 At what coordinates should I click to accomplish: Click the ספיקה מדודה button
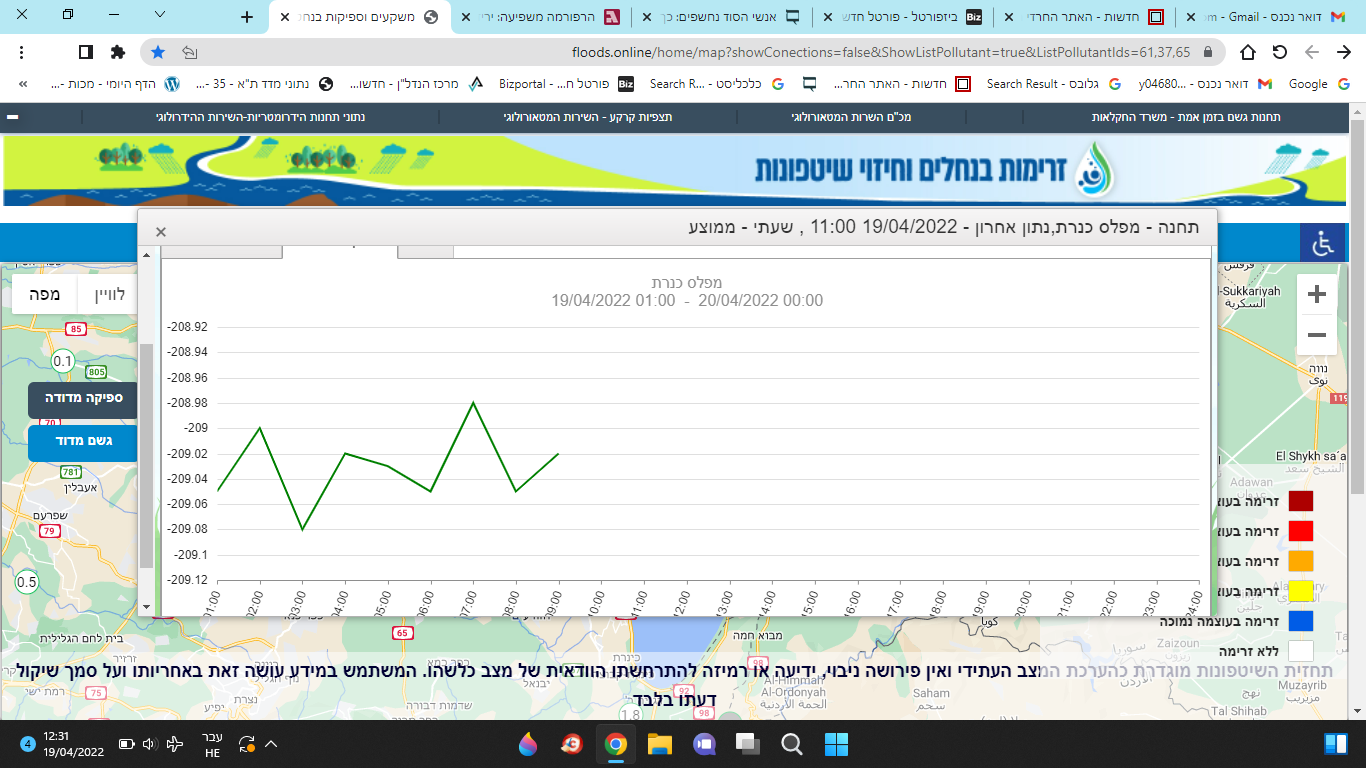coord(82,398)
